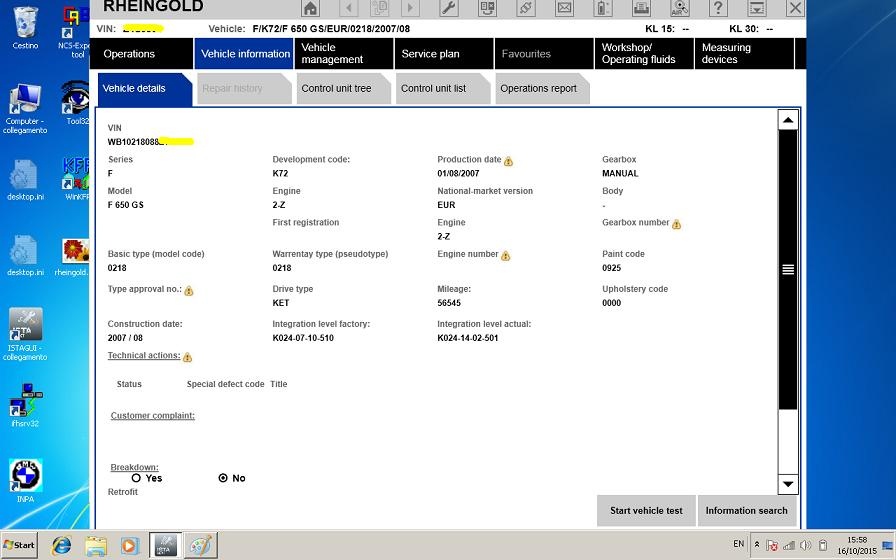Click the 15:58 clock in the taskbar
896x560 pixels.
click(x=857, y=539)
